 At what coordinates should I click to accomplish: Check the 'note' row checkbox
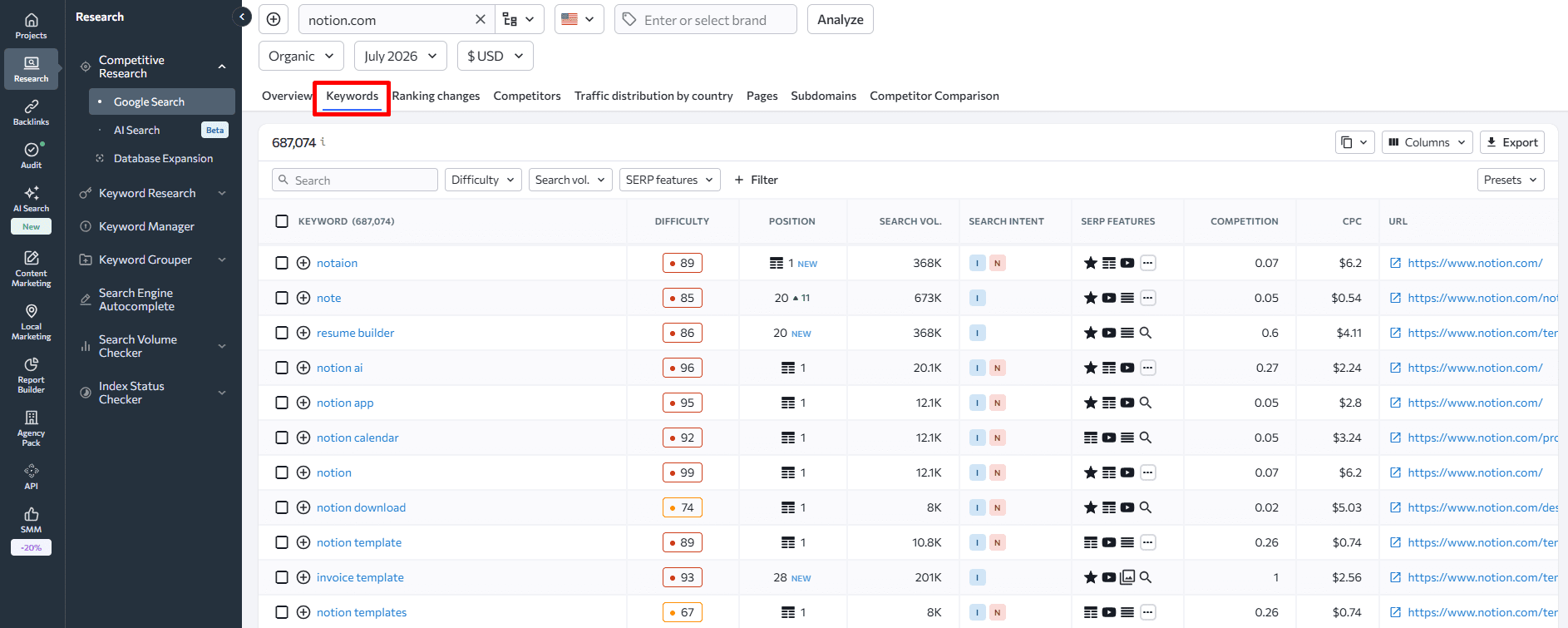[282, 298]
